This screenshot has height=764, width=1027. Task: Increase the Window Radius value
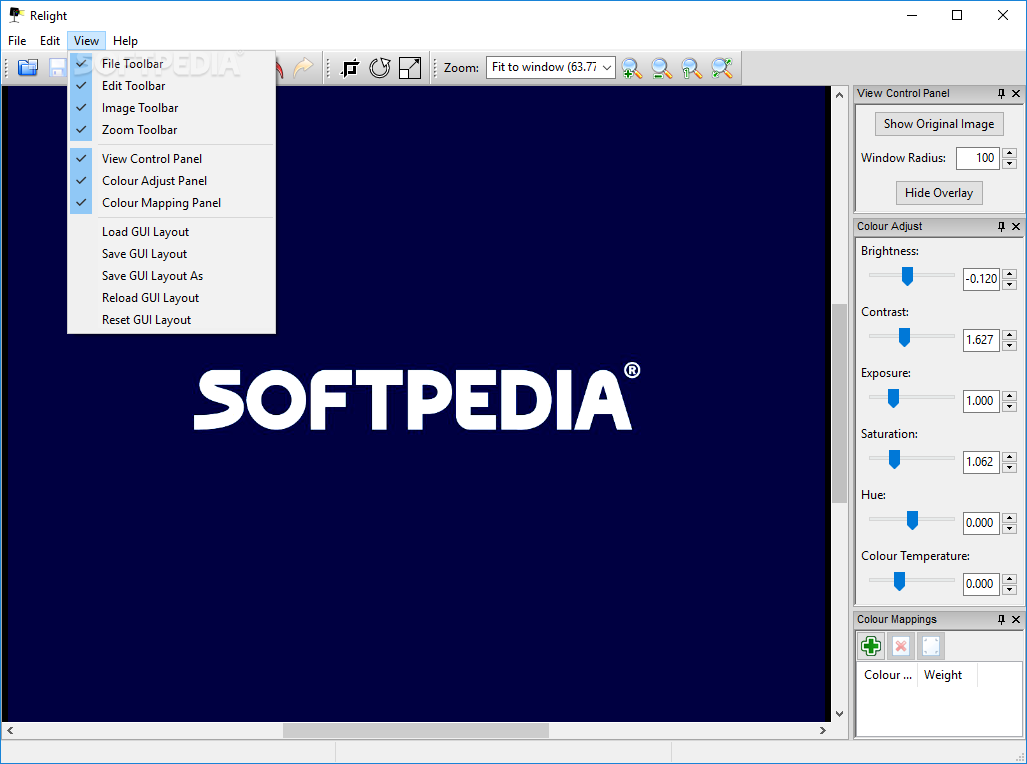(1009, 153)
